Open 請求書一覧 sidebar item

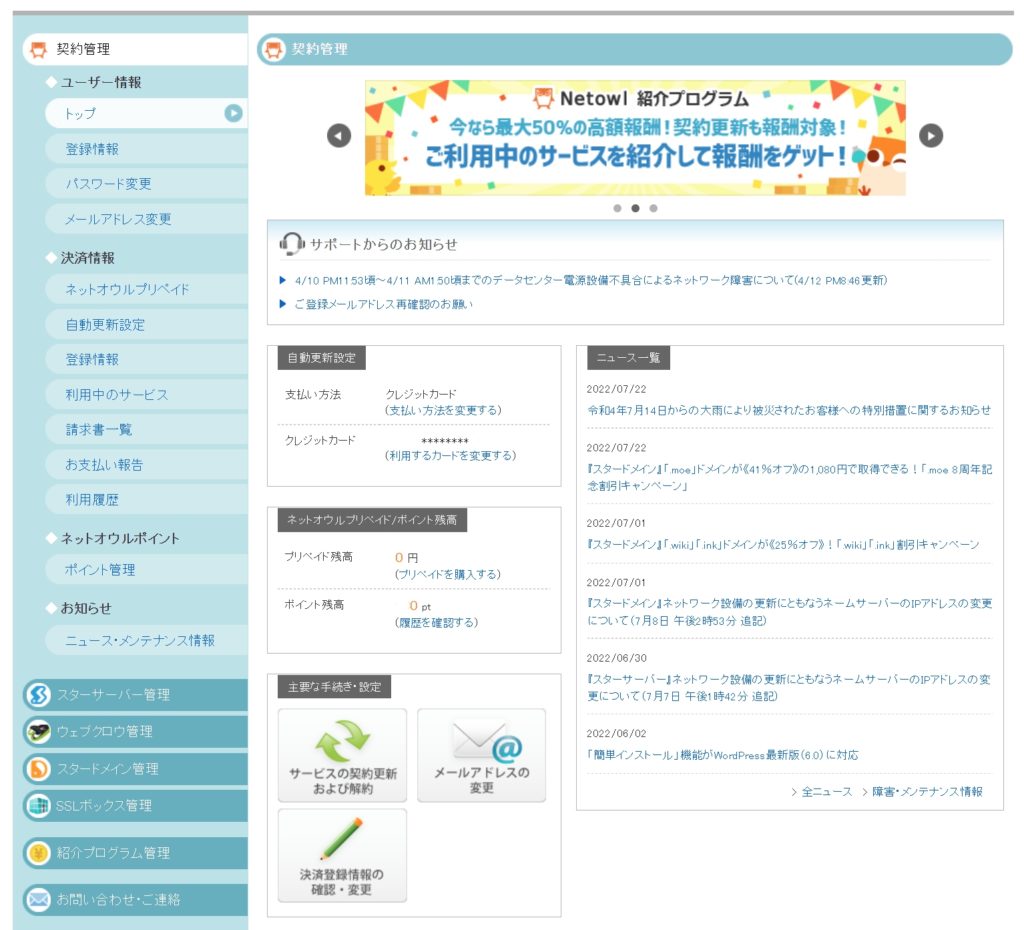click(x=98, y=429)
